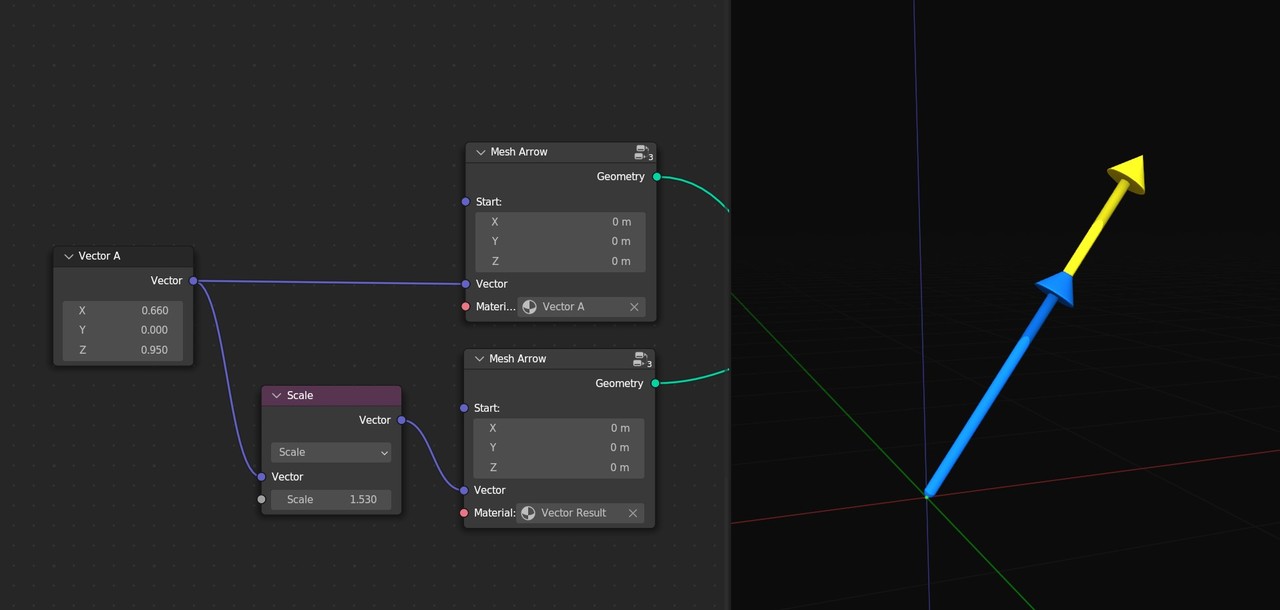The height and width of the screenshot is (610, 1280).
Task: Click the Geometry output socket of top Mesh Arrow
Action: pos(657,177)
